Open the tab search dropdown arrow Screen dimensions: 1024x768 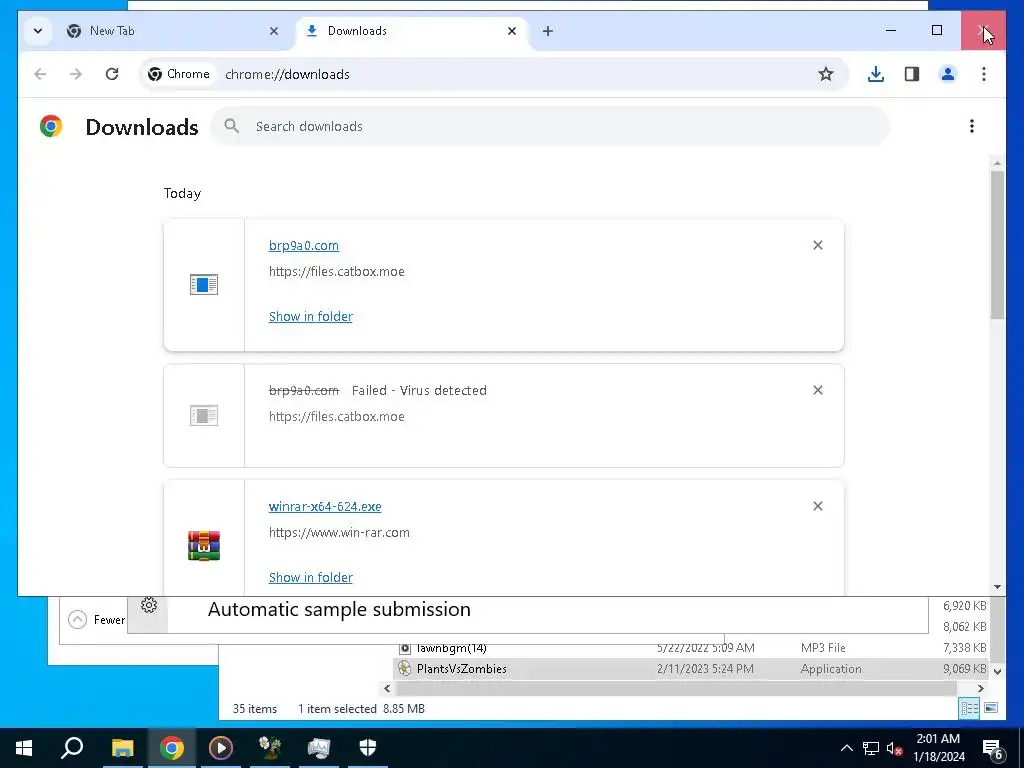pyautogui.click(x=38, y=31)
